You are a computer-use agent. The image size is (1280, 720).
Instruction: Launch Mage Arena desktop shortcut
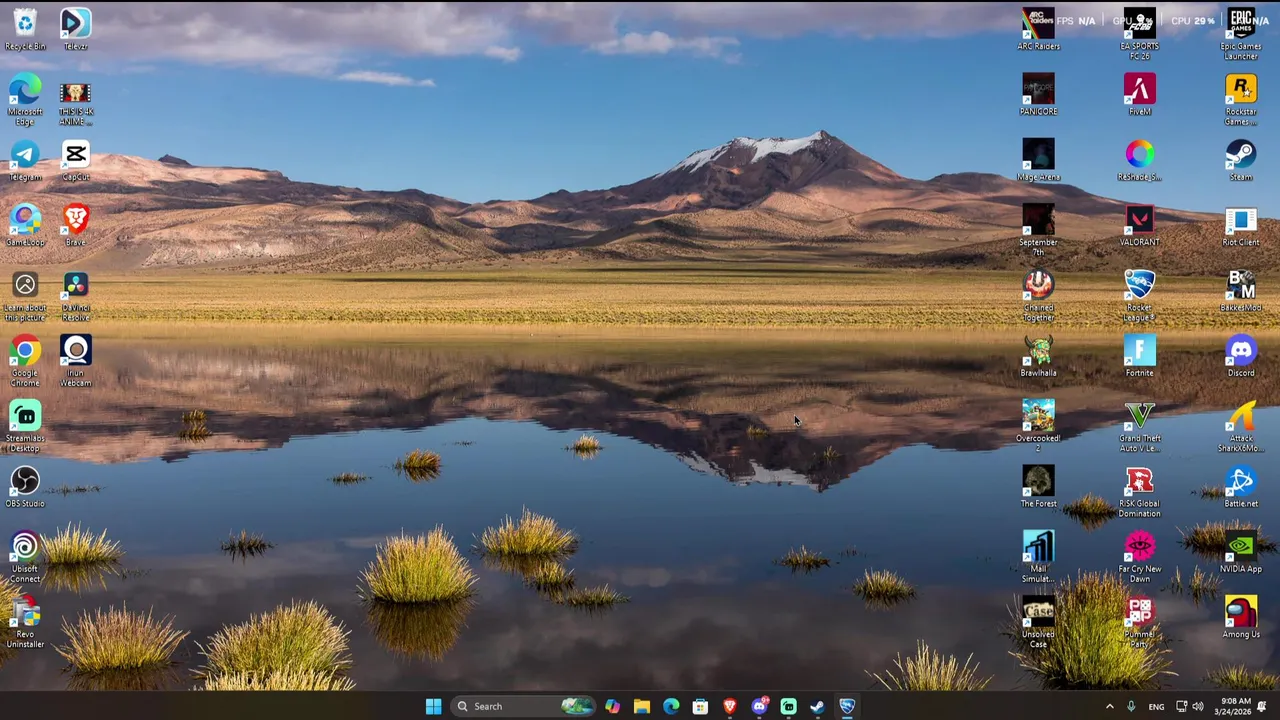click(x=1038, y=160)
